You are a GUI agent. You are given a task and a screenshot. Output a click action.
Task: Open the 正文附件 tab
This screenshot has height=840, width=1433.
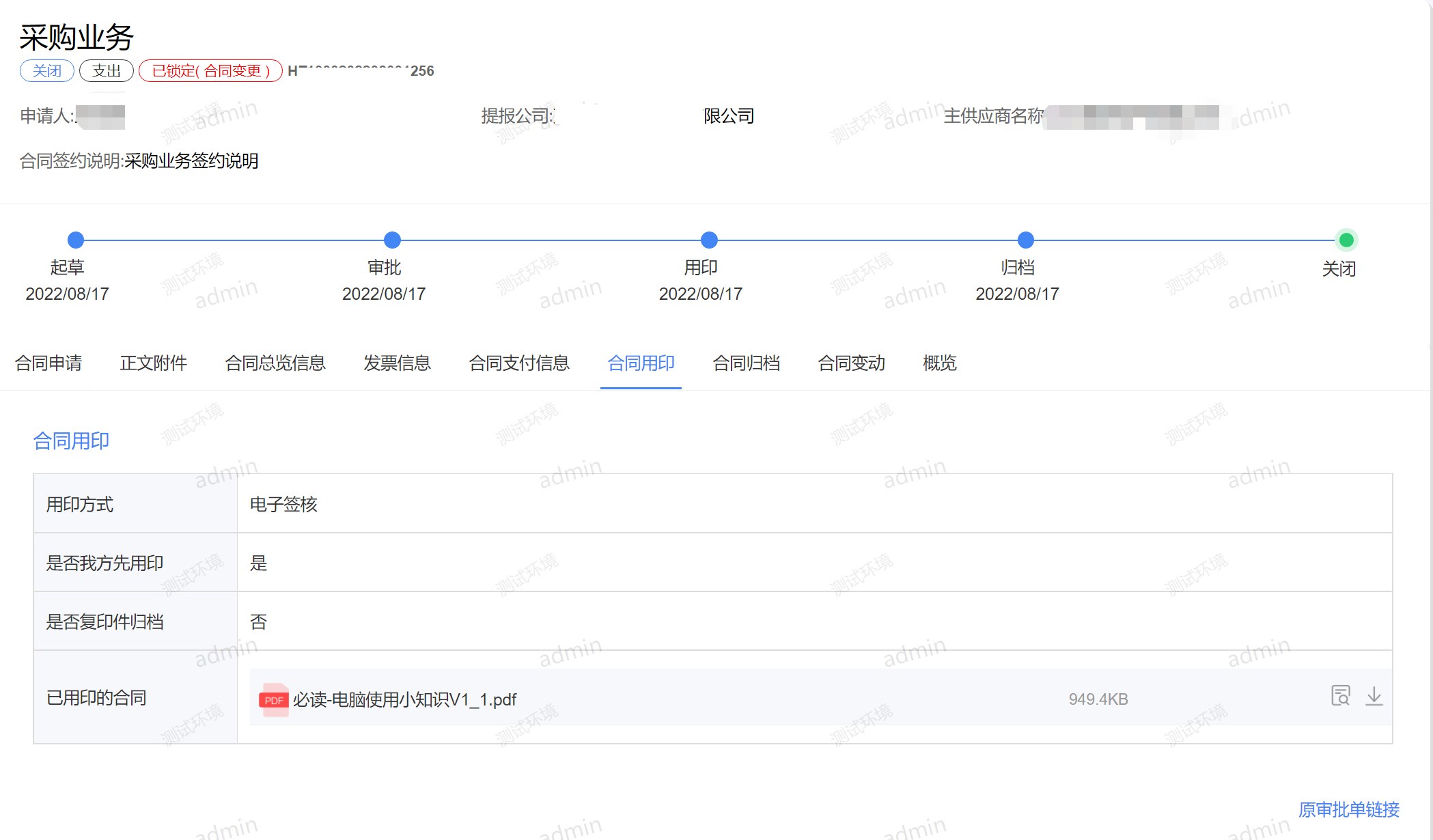click(x=154, y=363)
